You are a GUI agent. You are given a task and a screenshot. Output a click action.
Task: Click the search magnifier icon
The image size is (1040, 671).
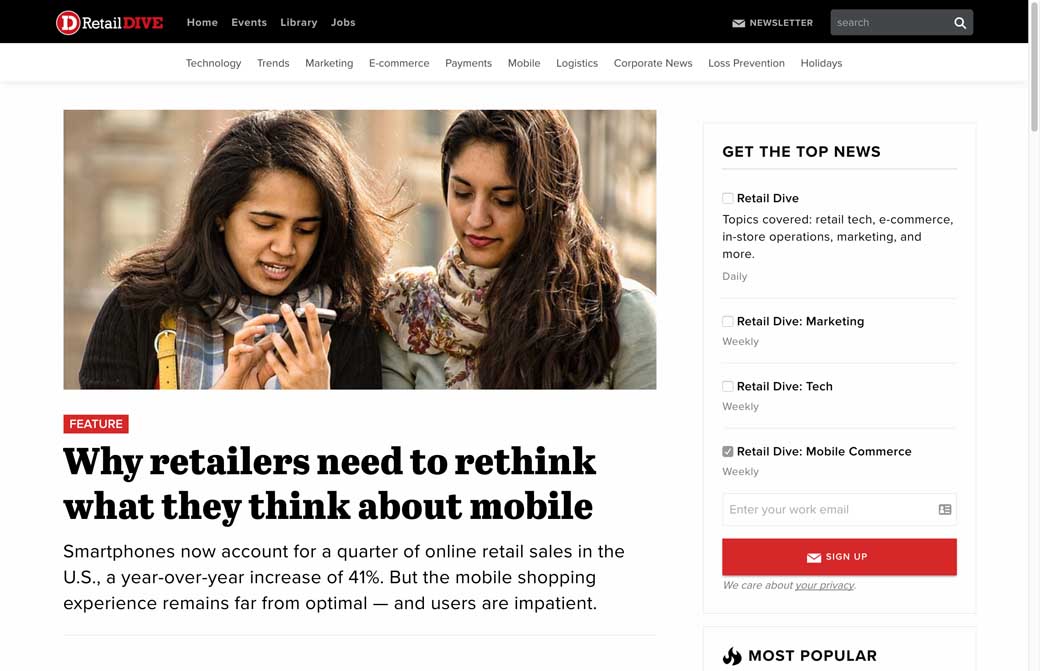[x=959, y=23]
